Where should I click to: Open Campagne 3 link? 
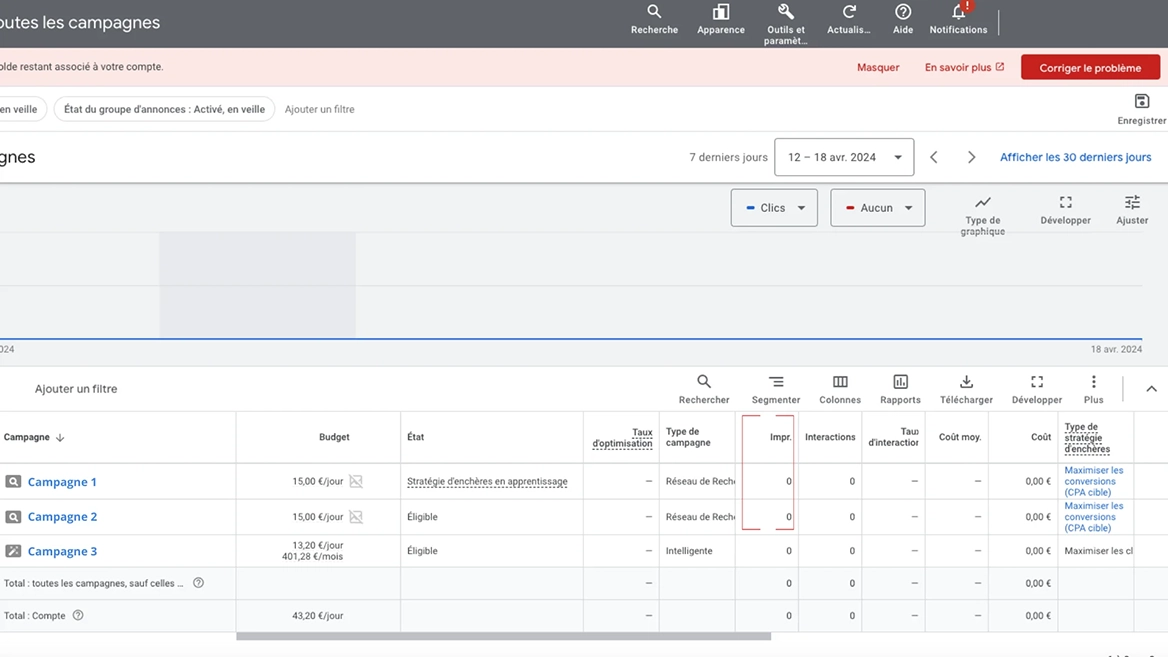coord(62,551)
